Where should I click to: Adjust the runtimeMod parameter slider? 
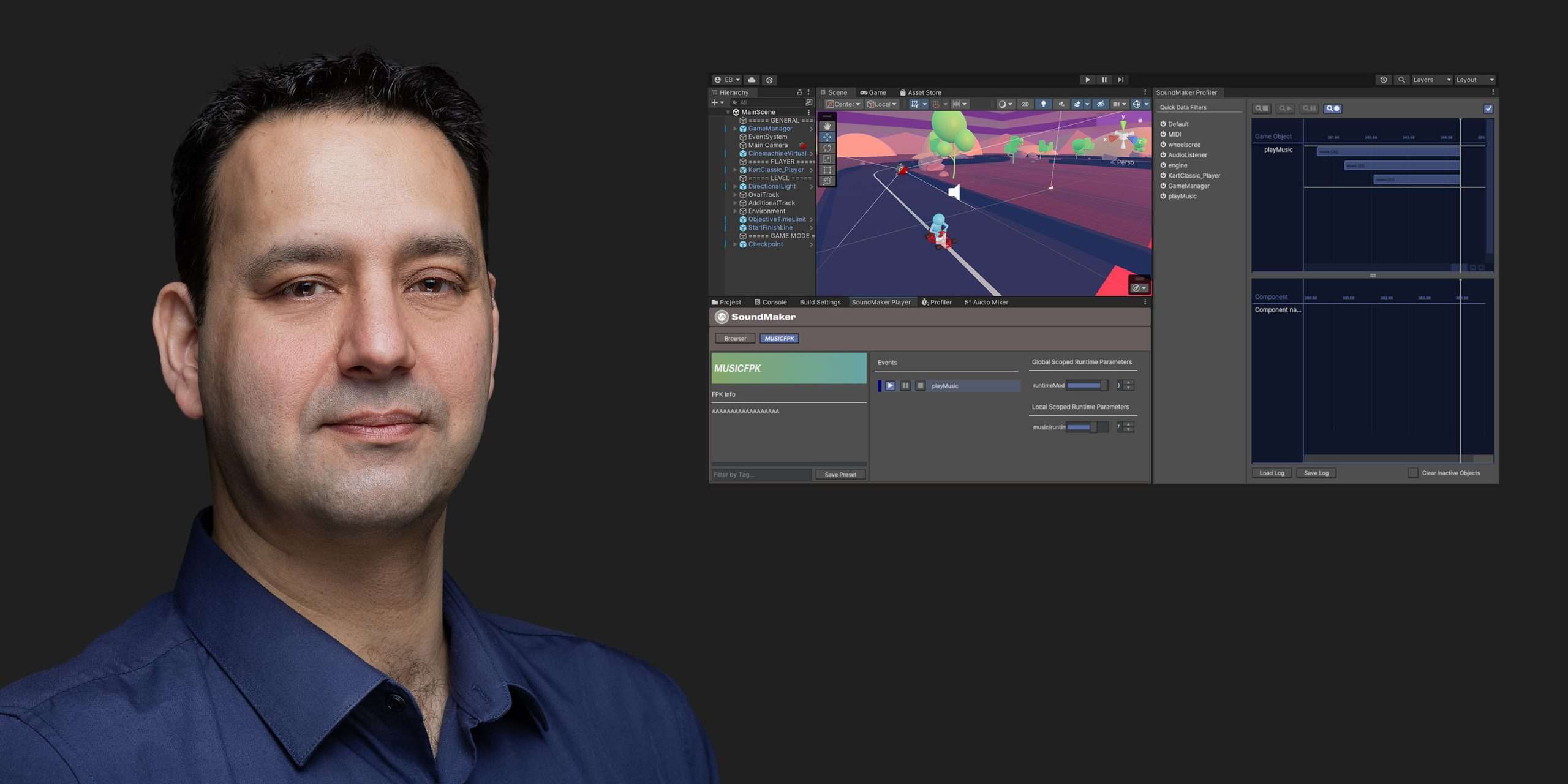coord(1087,385)
